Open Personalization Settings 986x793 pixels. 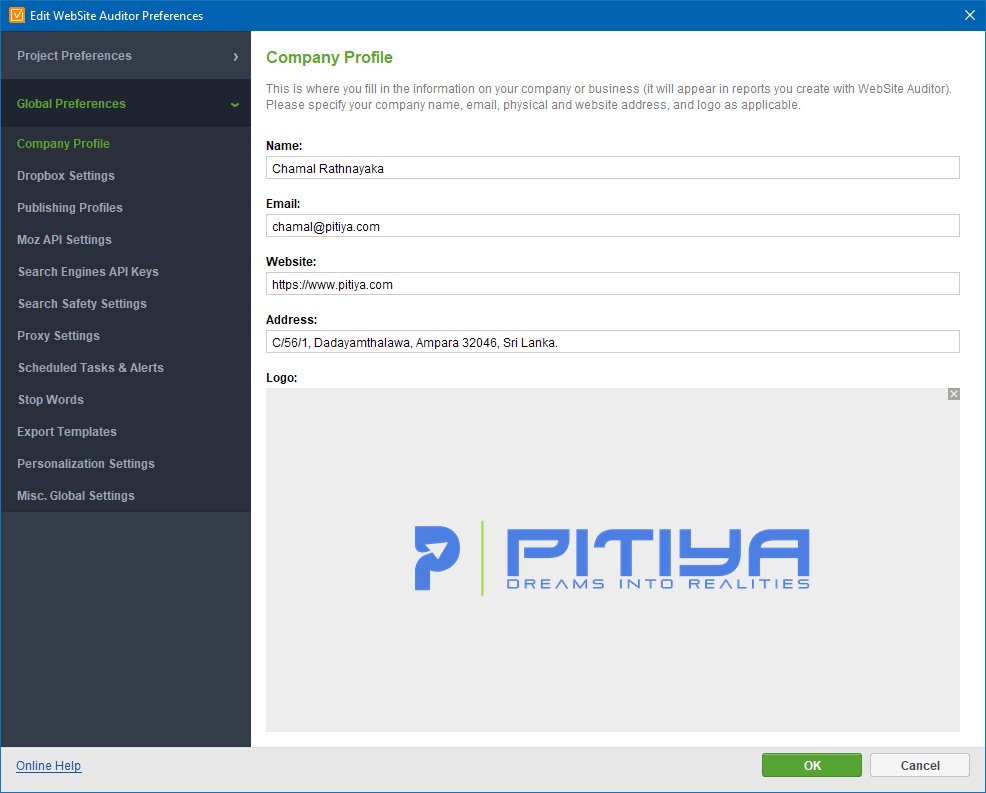(86, 465)
